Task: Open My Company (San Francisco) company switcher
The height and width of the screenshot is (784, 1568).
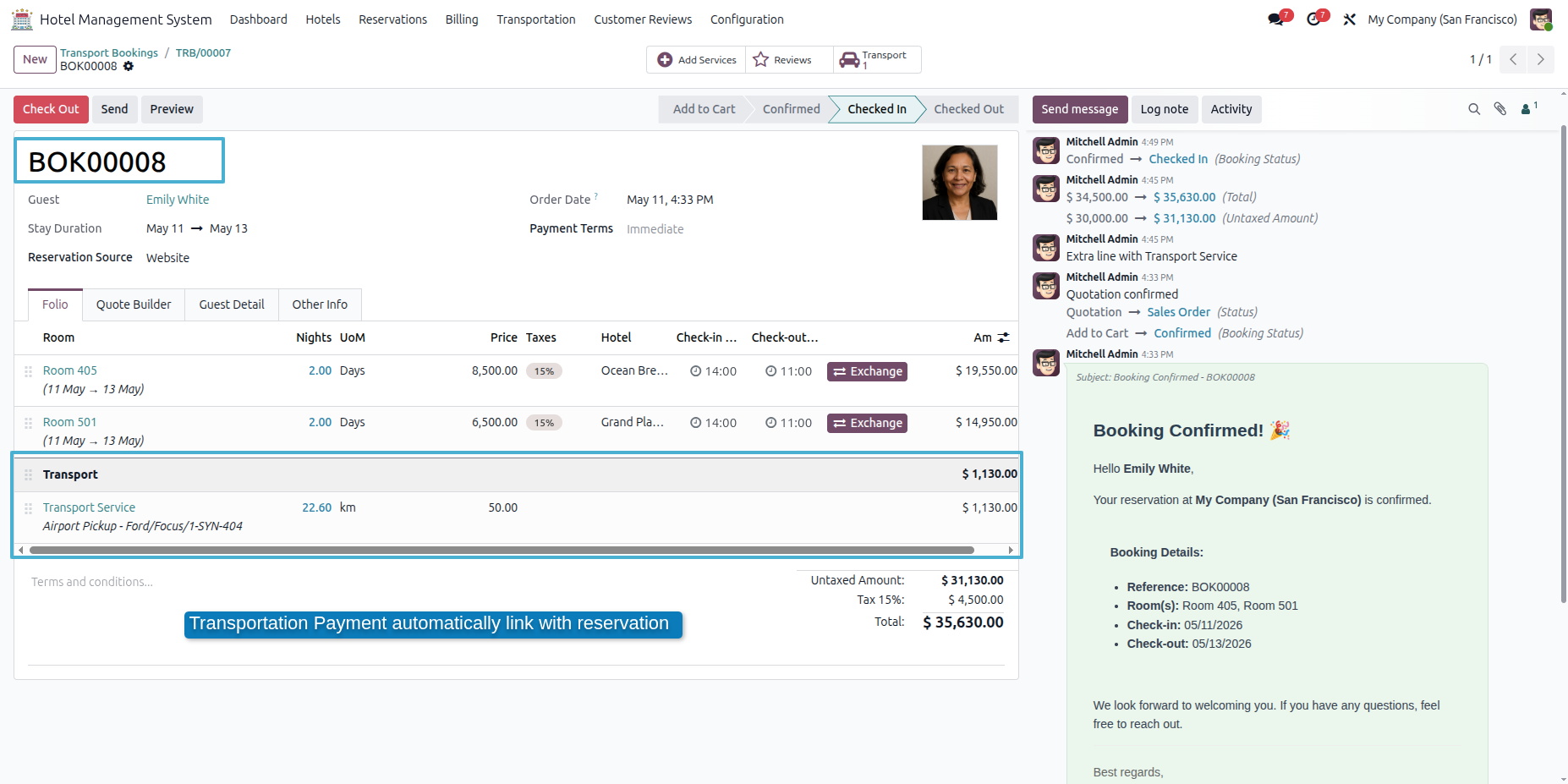Action: coord(1442,19)
